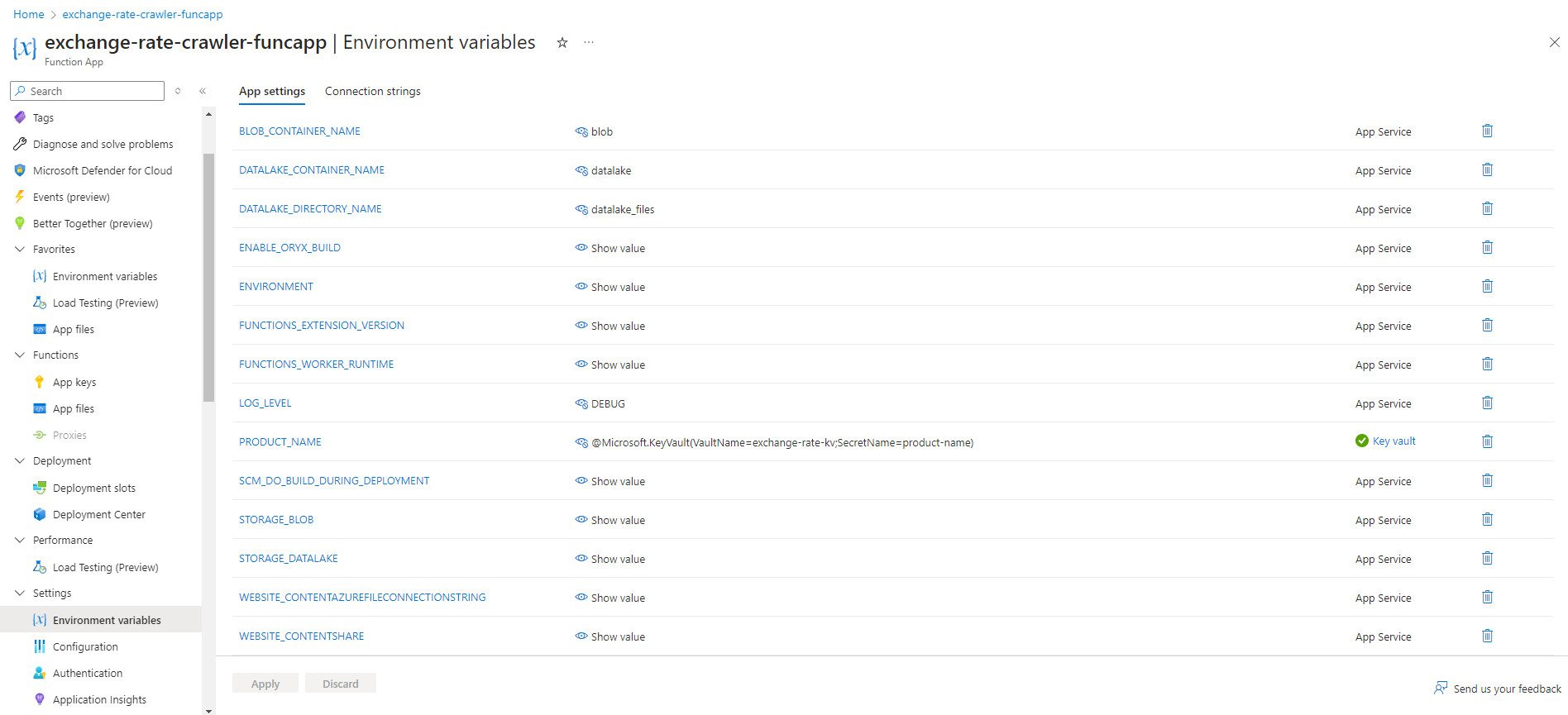Open the more options ellipsis in header
The width and height of the screenshot is (1568, 715).
pos(589,42)
